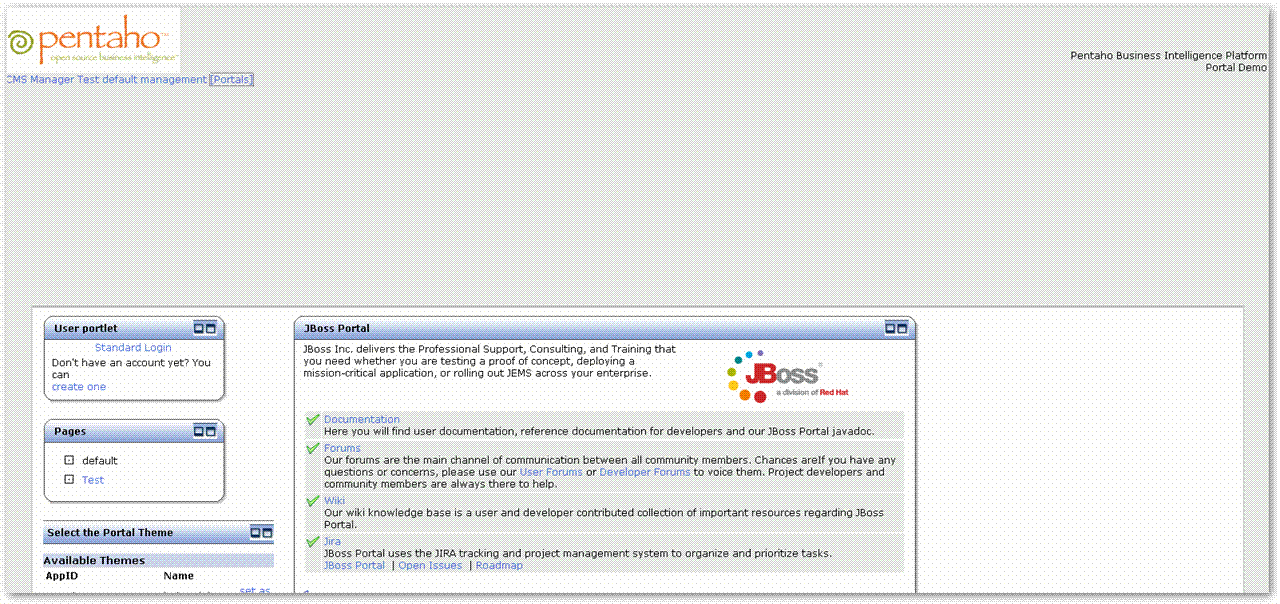Screen dimensions: 1280x604
Task: Click the 'Select the Portal Theme' title
Action: click(x=110, y=533)
